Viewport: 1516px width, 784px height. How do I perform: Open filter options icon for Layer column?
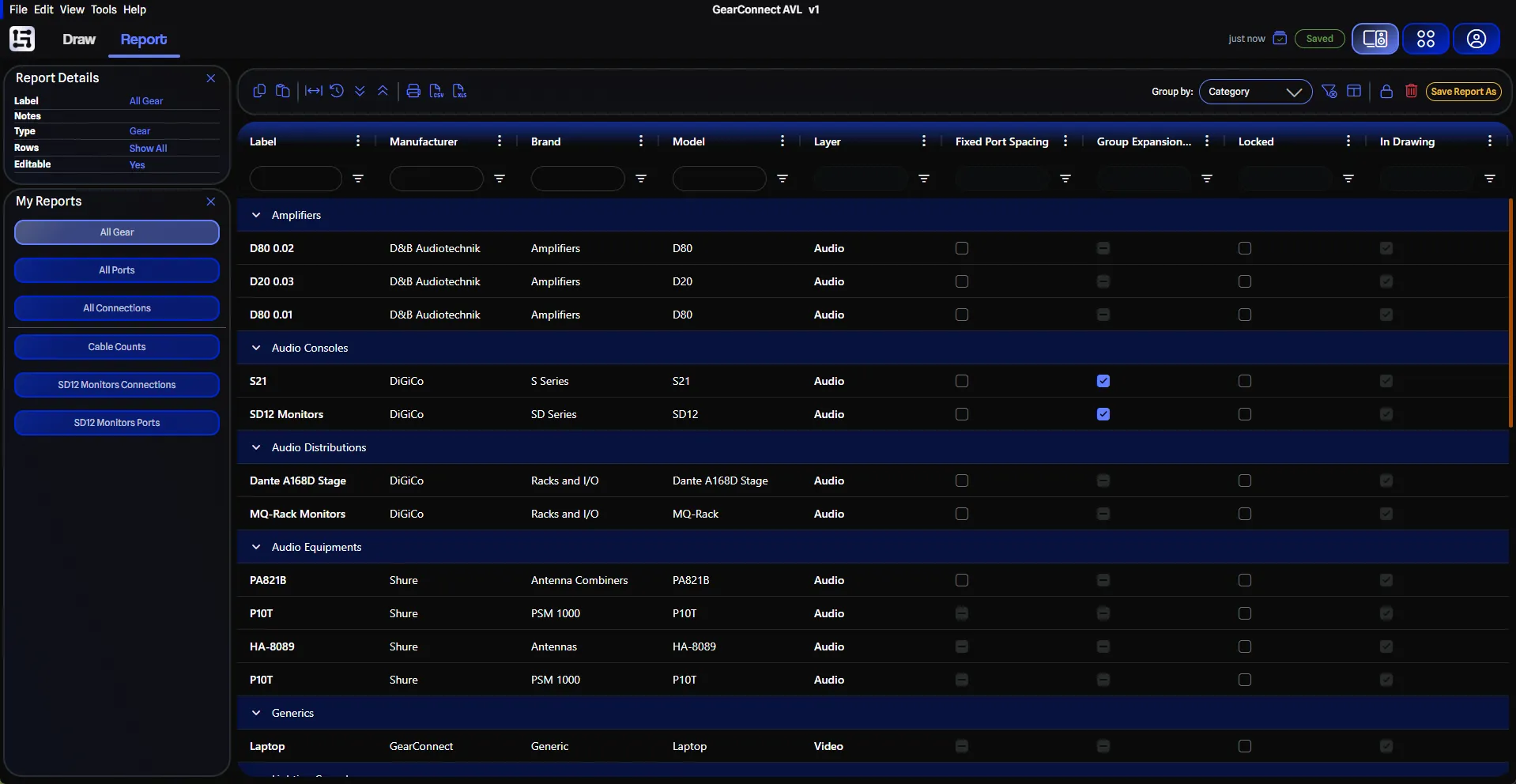[924, 179]
